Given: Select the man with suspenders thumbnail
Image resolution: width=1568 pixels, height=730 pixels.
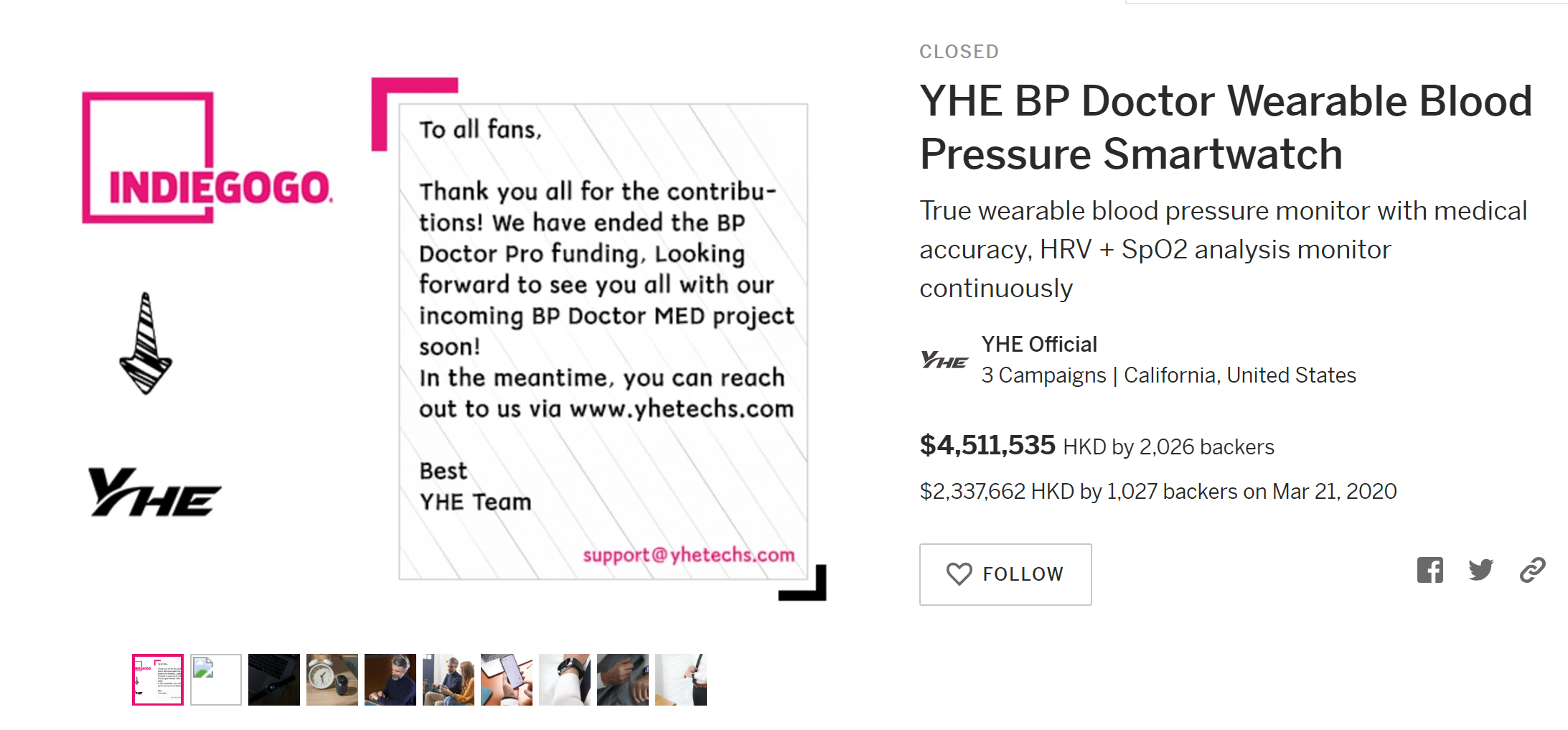Looking at the screenshot, I should (x=681, y=679).
